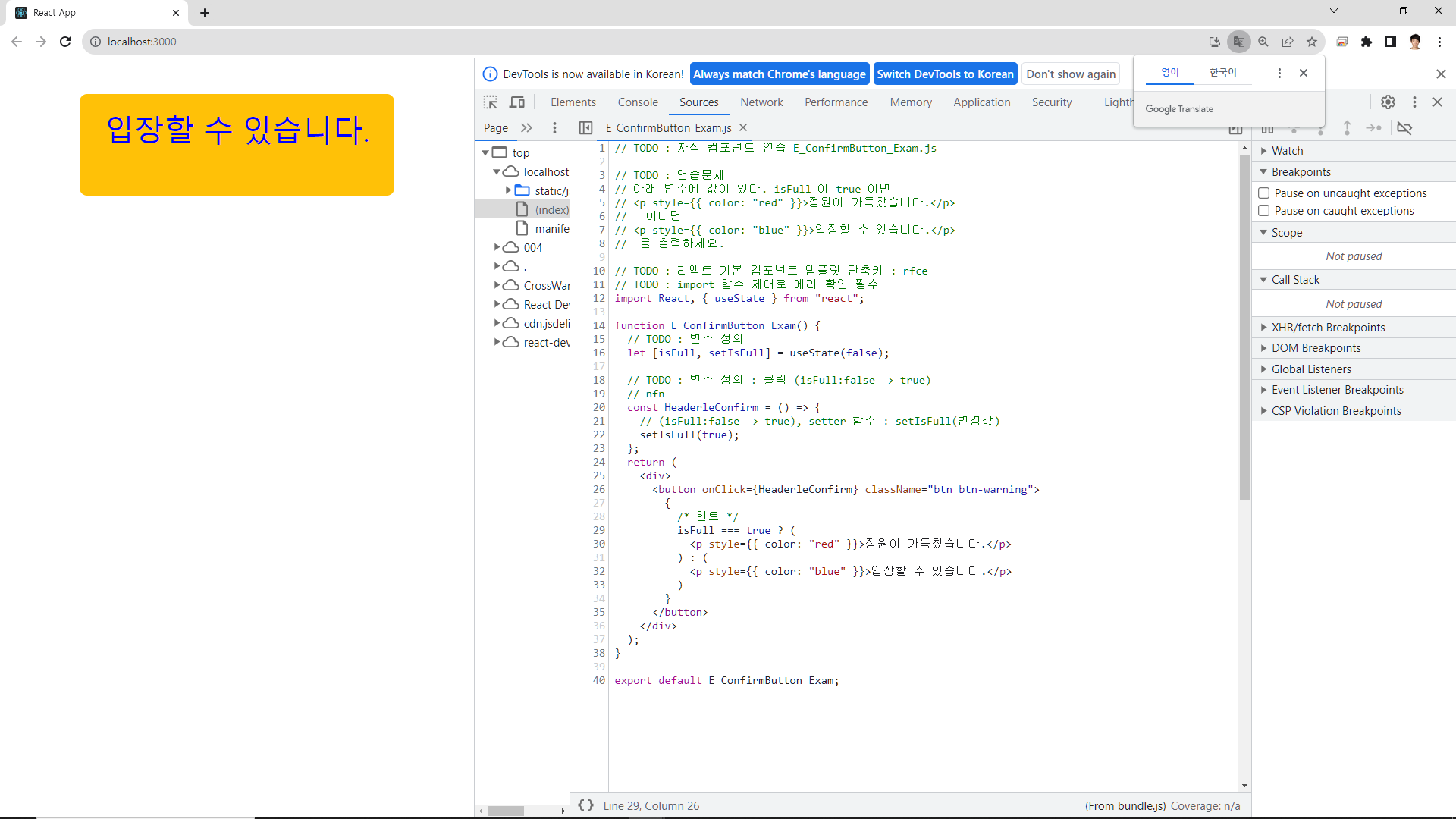Collapse the Call Stack section
This screenshot has width=1456, height=819.
click(x=1295, y=280)
